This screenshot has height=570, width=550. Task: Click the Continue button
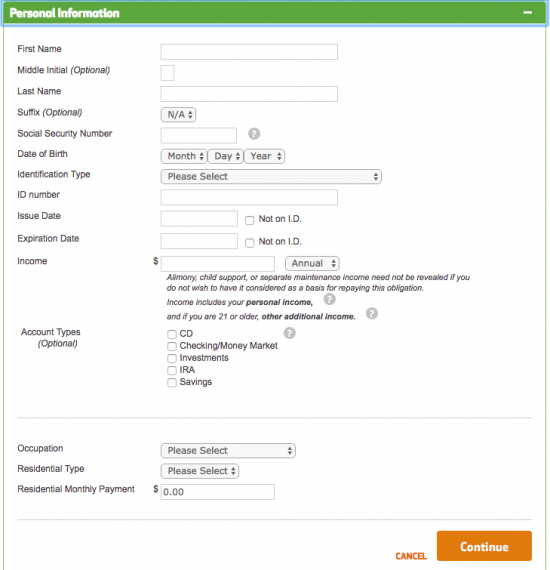click(x=484, y=546)
